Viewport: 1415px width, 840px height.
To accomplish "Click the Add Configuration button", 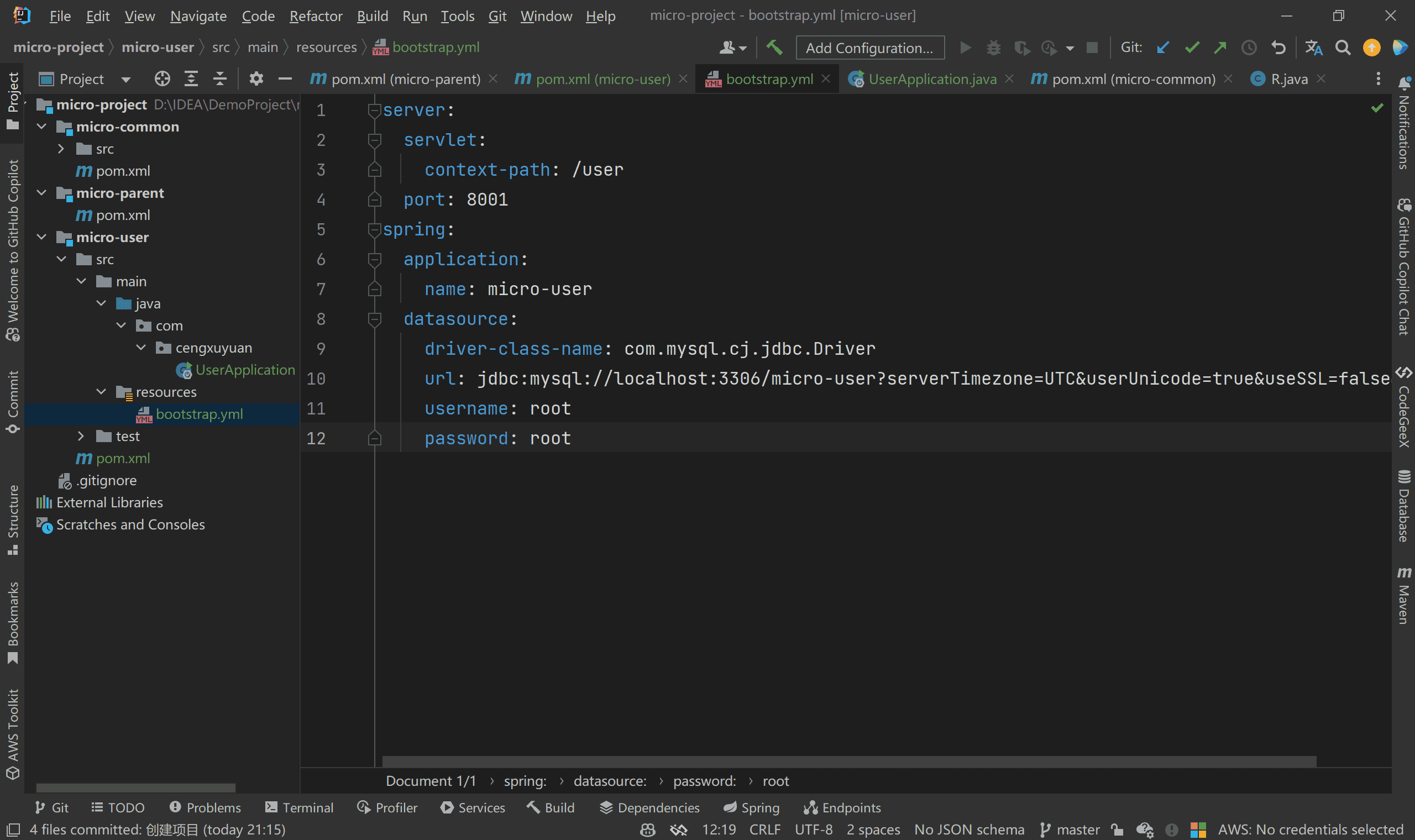I will 869,48.
